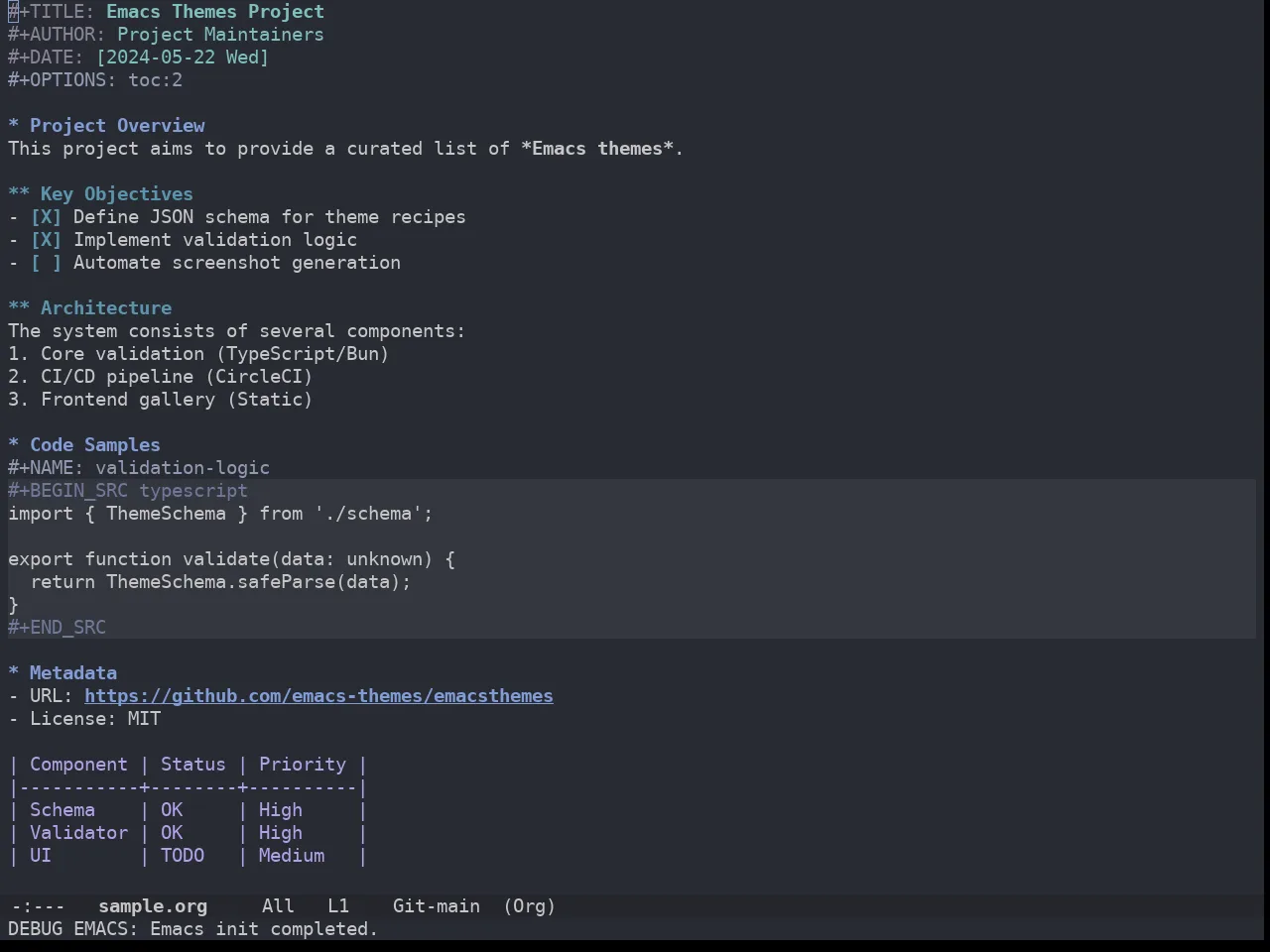Click the (Org) major mode indicator
This screenshot has height=952, width=1270.
point(529,906)
